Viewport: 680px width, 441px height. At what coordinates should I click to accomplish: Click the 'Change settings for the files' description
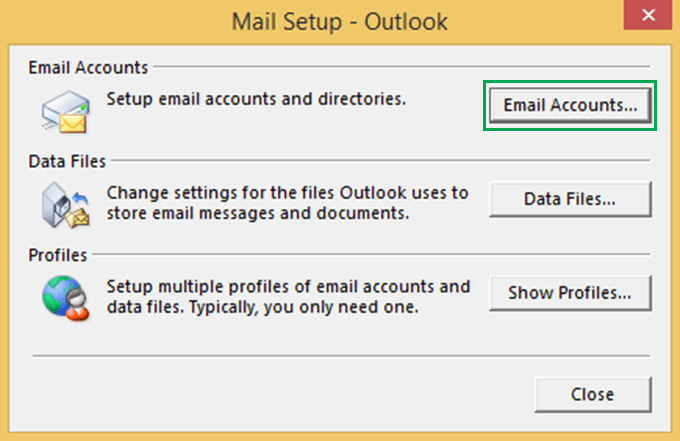(x=287, y=191)
